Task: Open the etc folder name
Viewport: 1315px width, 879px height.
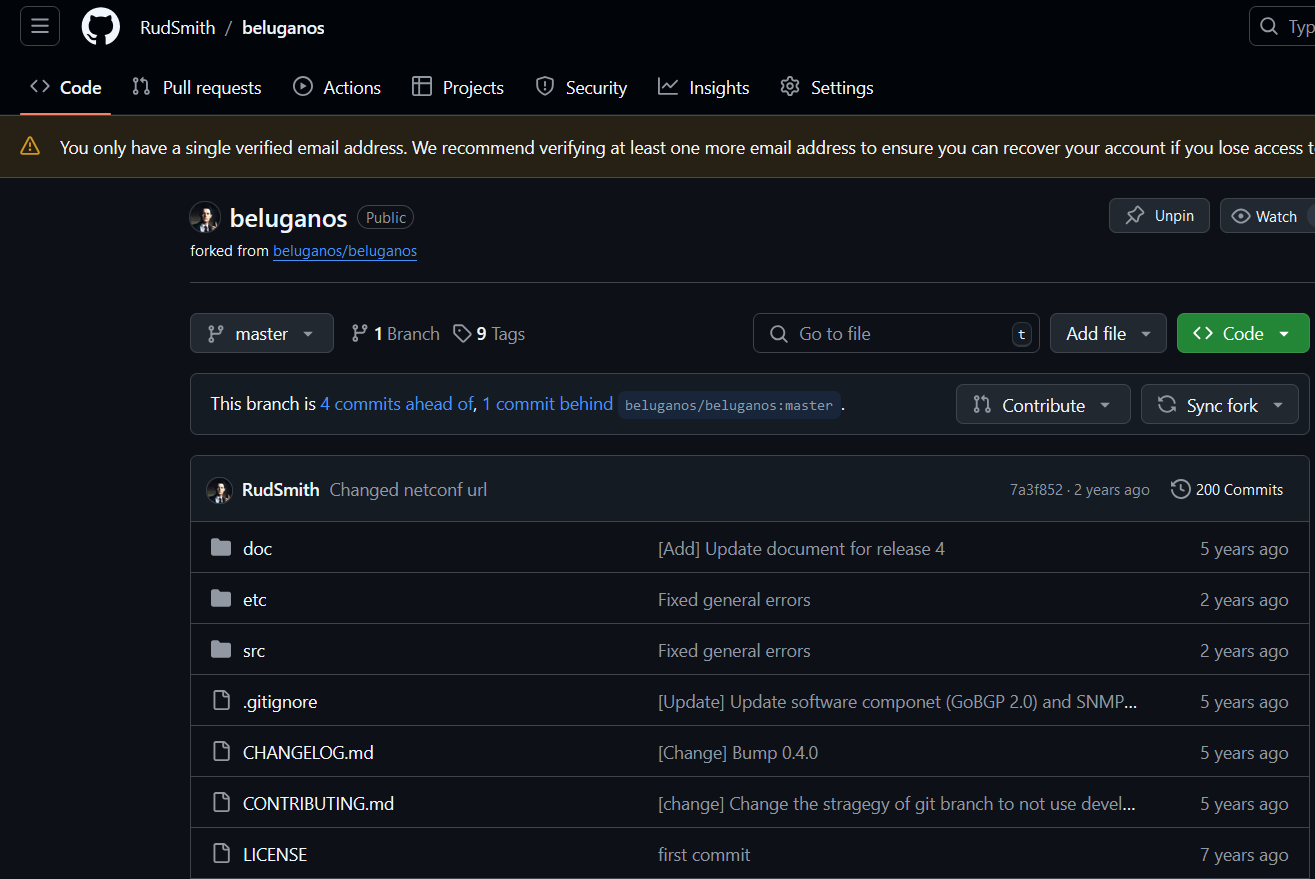Action: (x=255, y=600)
